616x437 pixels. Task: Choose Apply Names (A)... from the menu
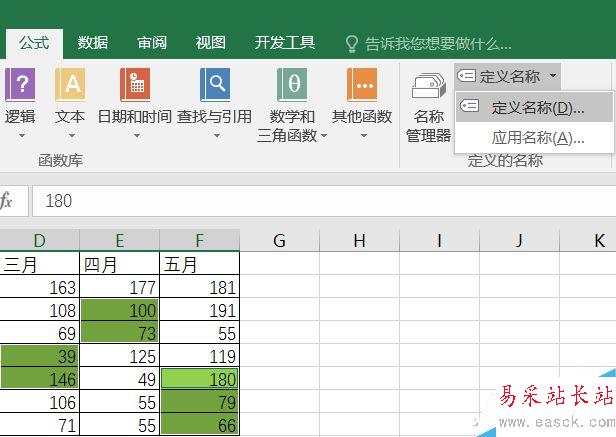(537, 138)
